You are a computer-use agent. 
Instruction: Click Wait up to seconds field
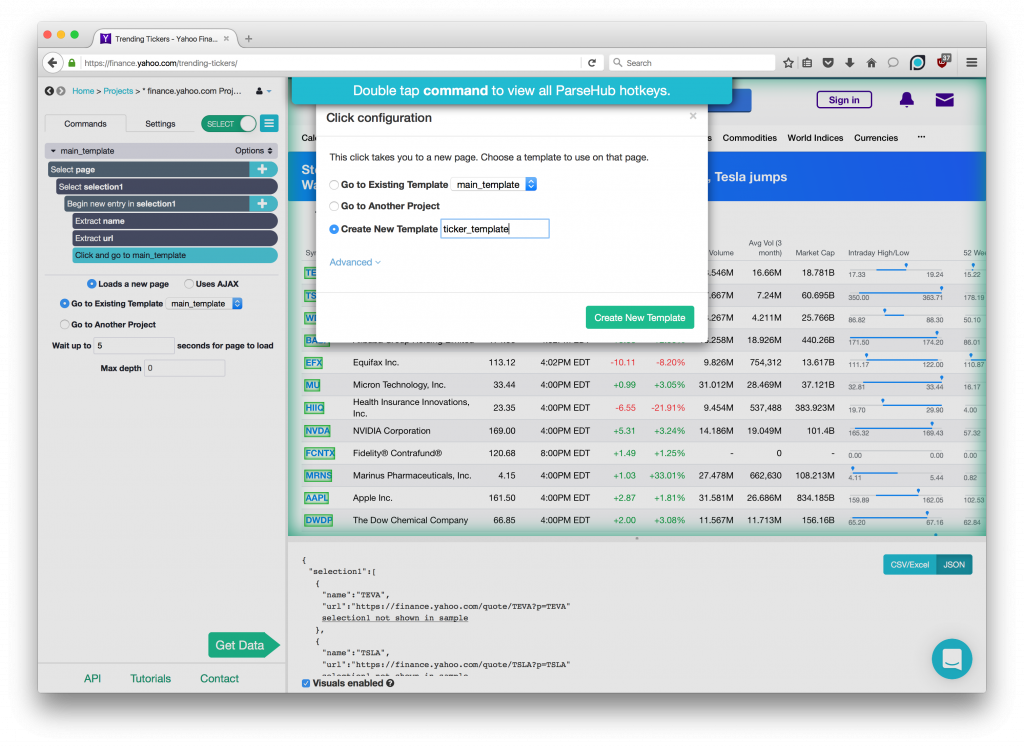tap(135, 345)
